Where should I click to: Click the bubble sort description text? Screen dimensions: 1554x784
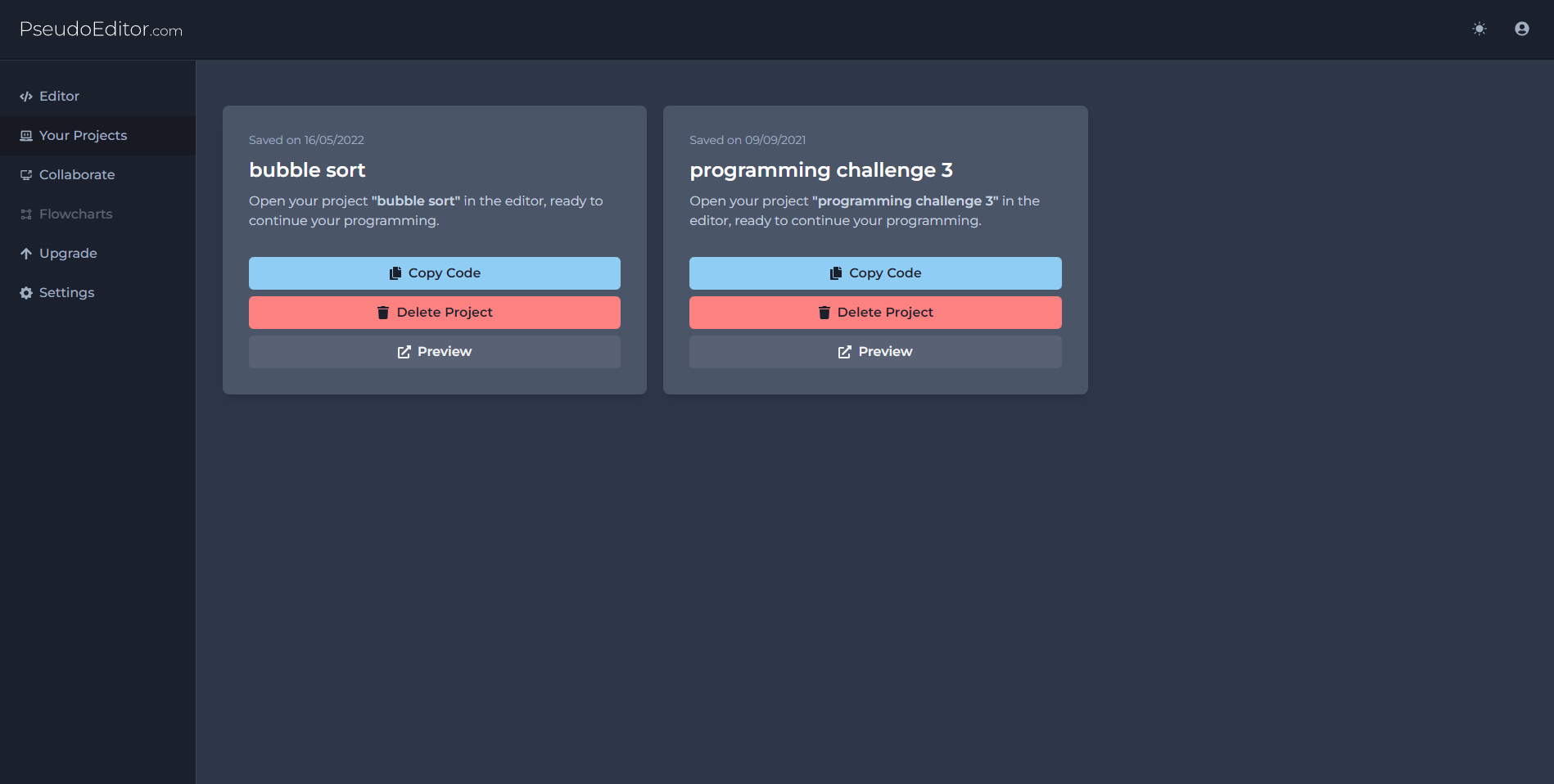tap(426, 210)
